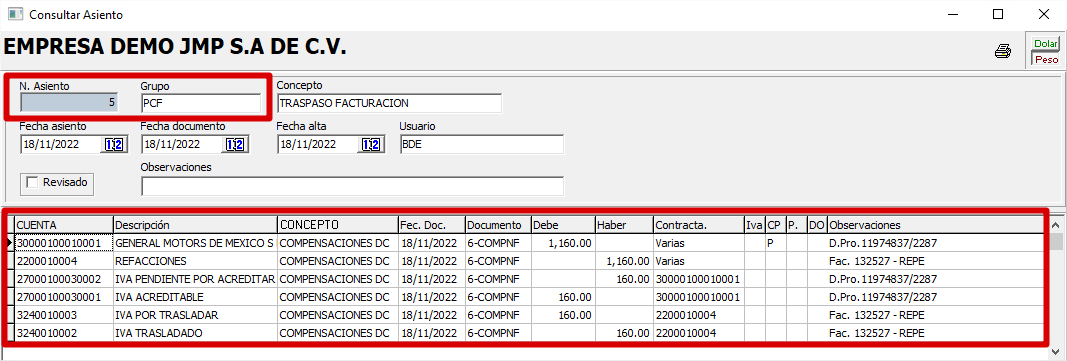Select account cell 27000100030001 in CUENTA column
This screenshot has height=361, width=1067.
[x=63, y=297]
